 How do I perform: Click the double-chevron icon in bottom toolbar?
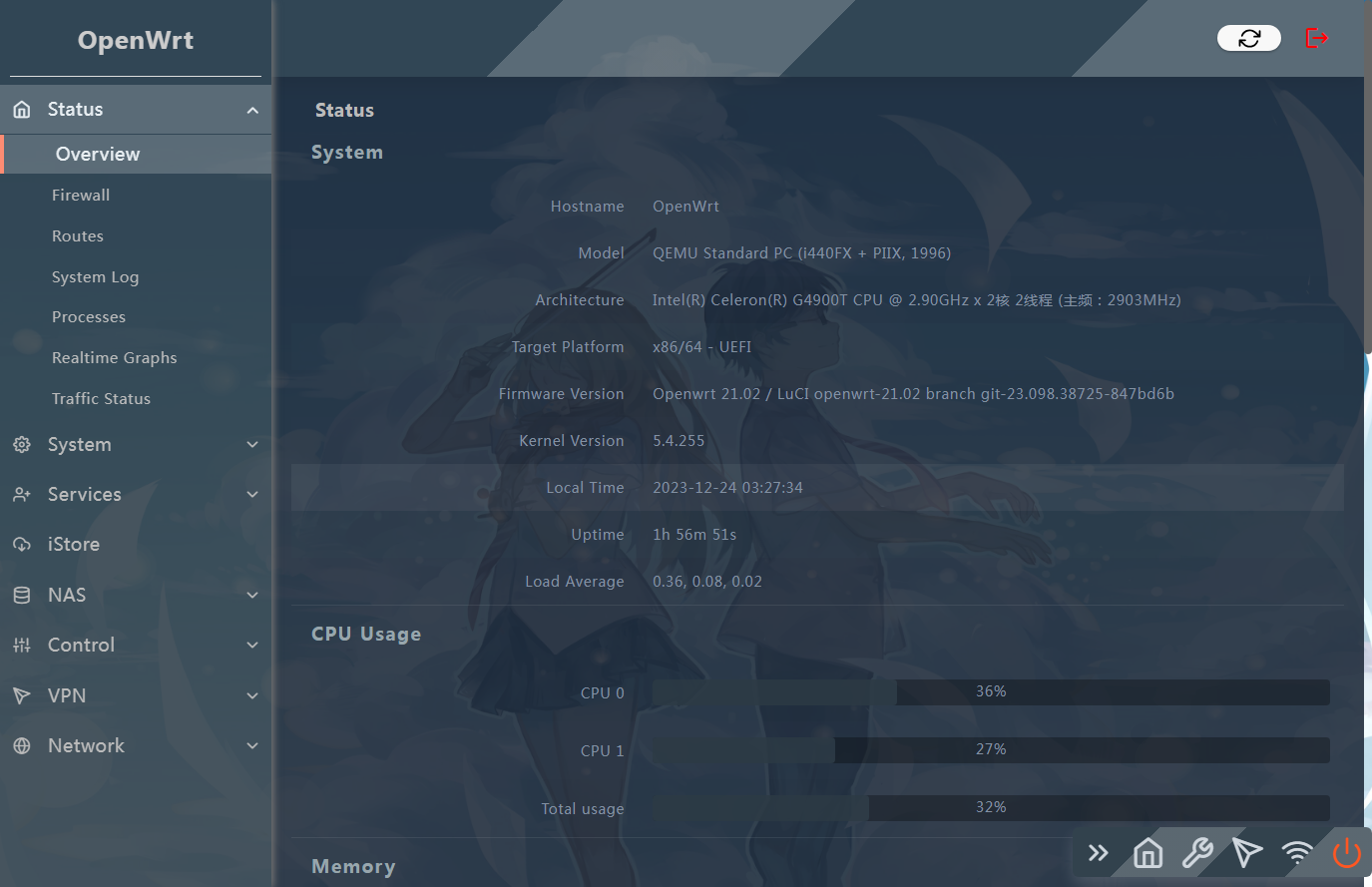[1099, 853]
